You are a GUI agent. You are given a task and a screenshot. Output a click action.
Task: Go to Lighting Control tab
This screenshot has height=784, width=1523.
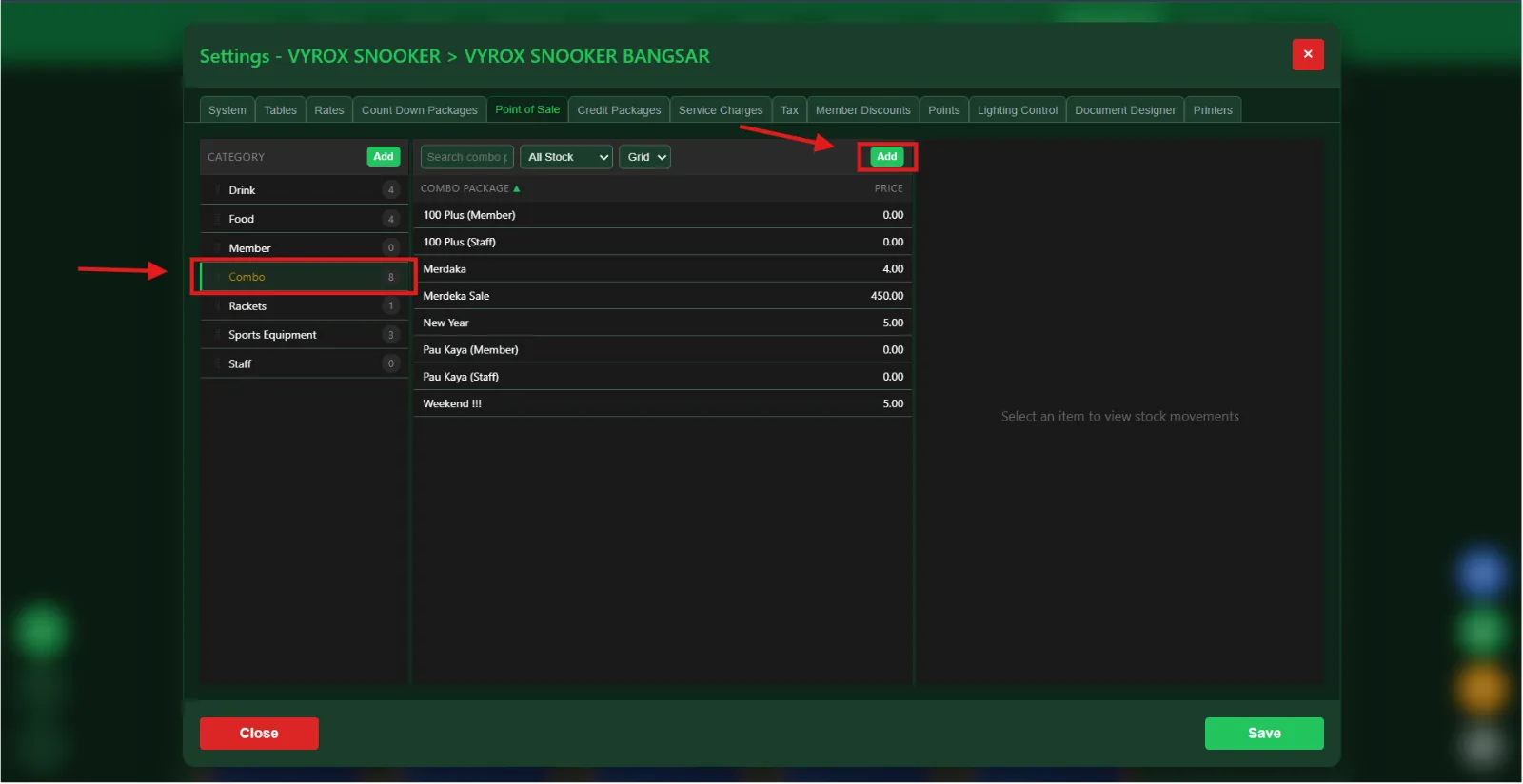tap(1018, 110)
